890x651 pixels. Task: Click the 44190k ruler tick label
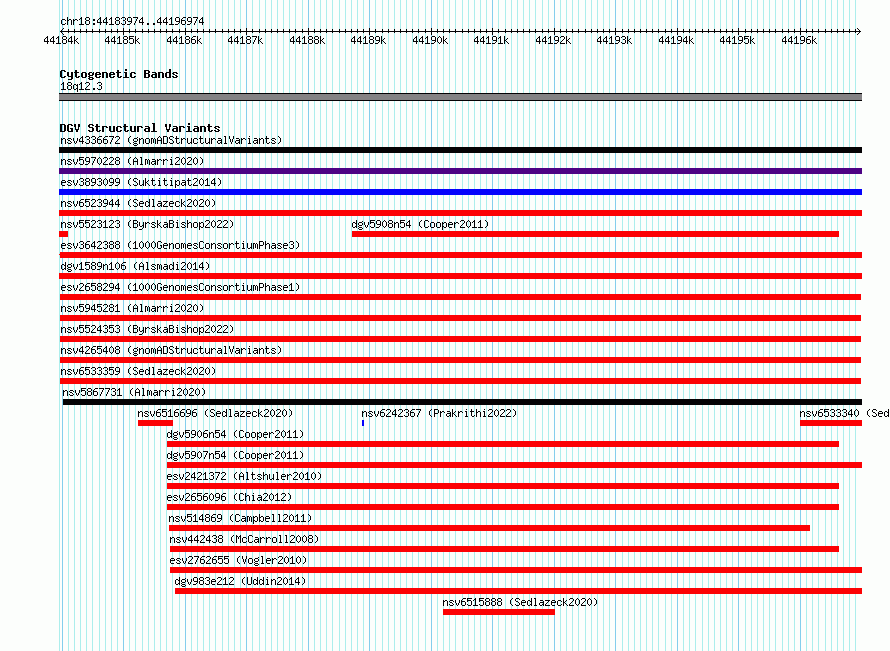tap(430, 40)
